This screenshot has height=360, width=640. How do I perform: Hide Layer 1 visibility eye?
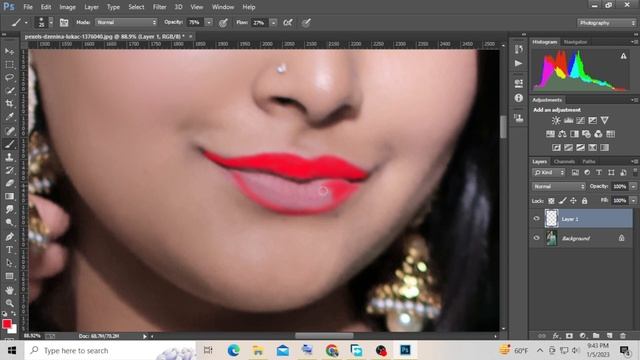(x=536, y=219)
